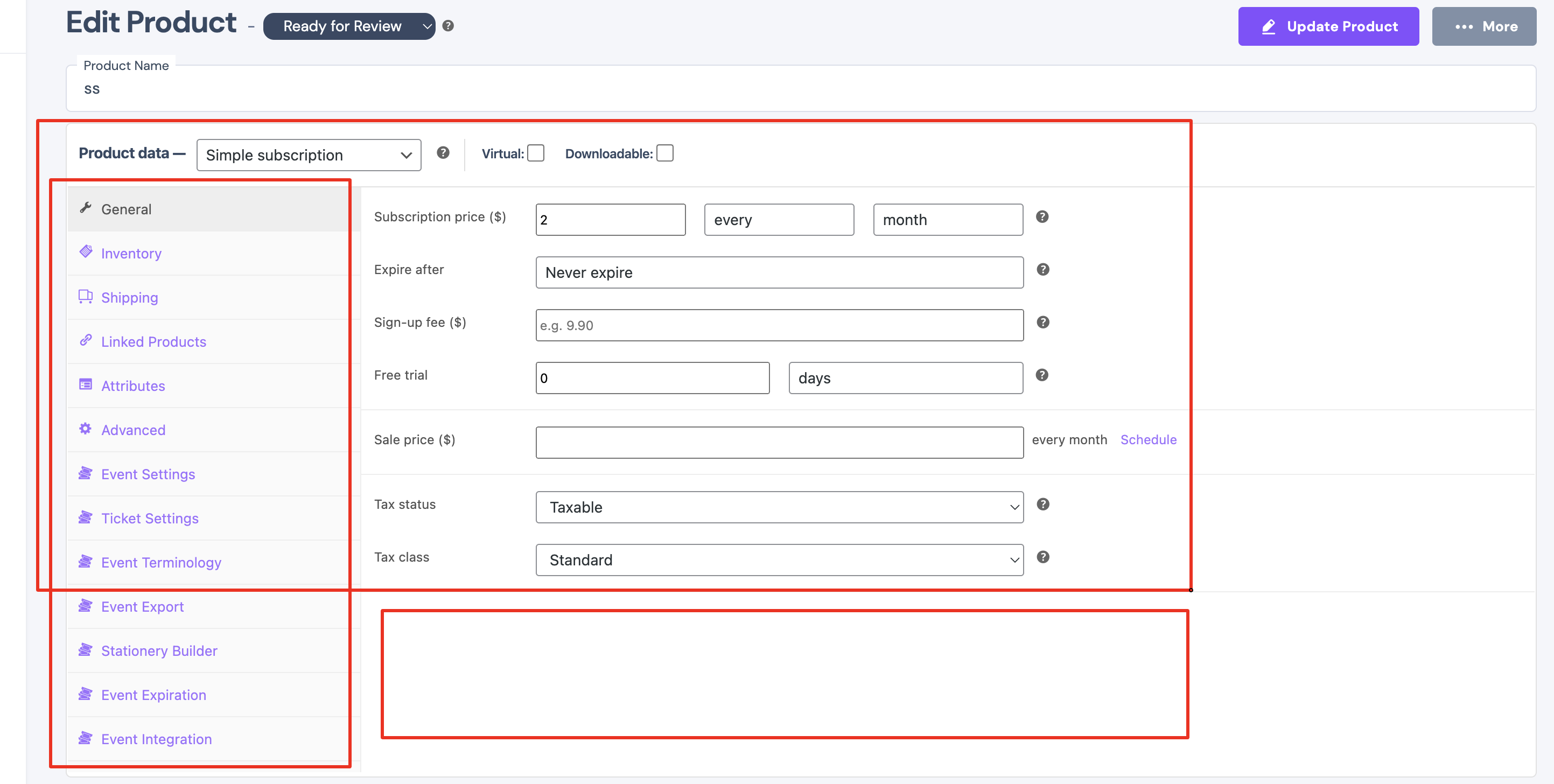Expand the Tax class Standard dropdown
The image size is (1554, 784).
click(779, 559)
